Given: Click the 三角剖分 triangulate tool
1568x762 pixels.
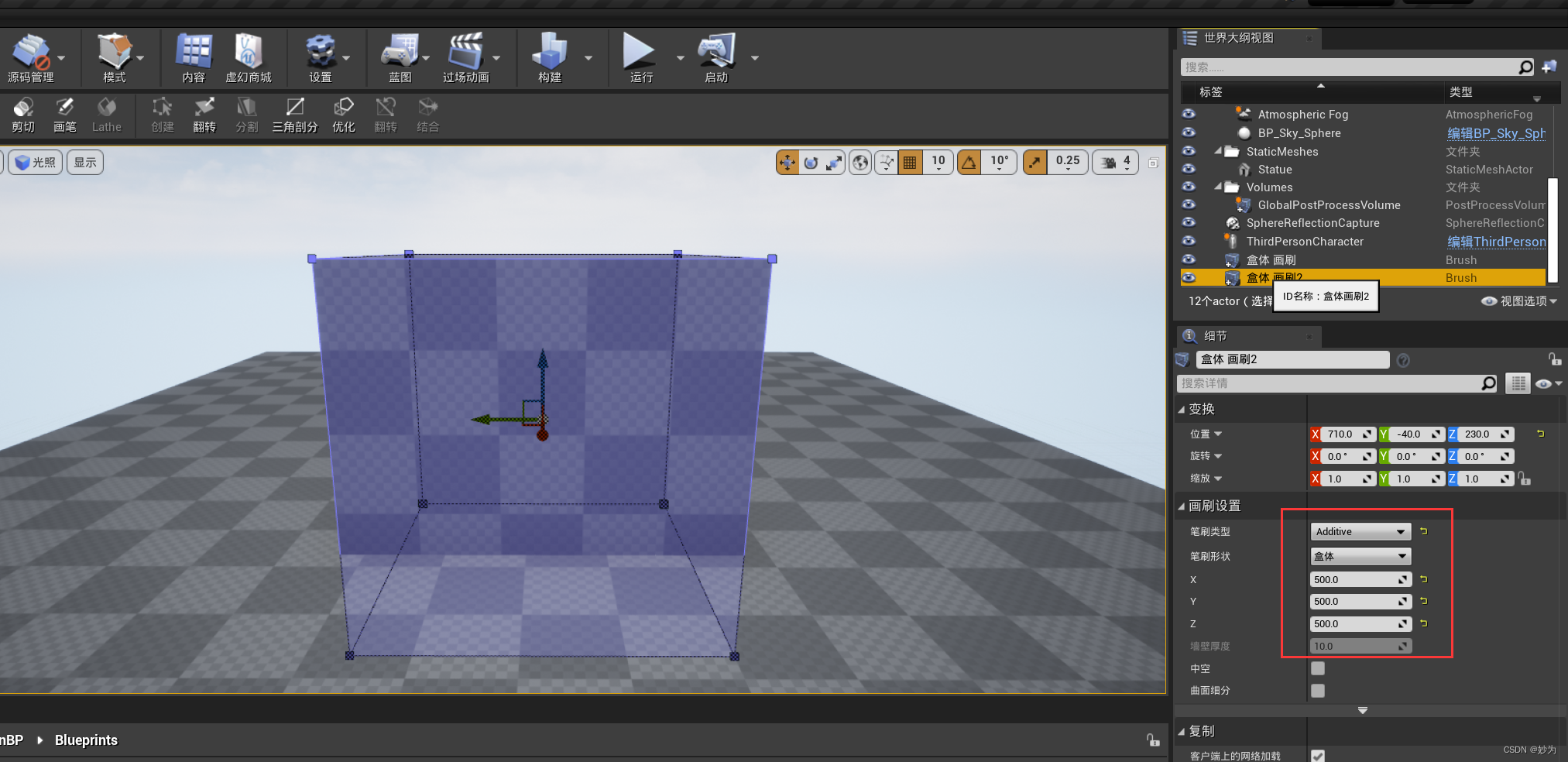Looking at the screenshot, I should click(x=295, y=115).
